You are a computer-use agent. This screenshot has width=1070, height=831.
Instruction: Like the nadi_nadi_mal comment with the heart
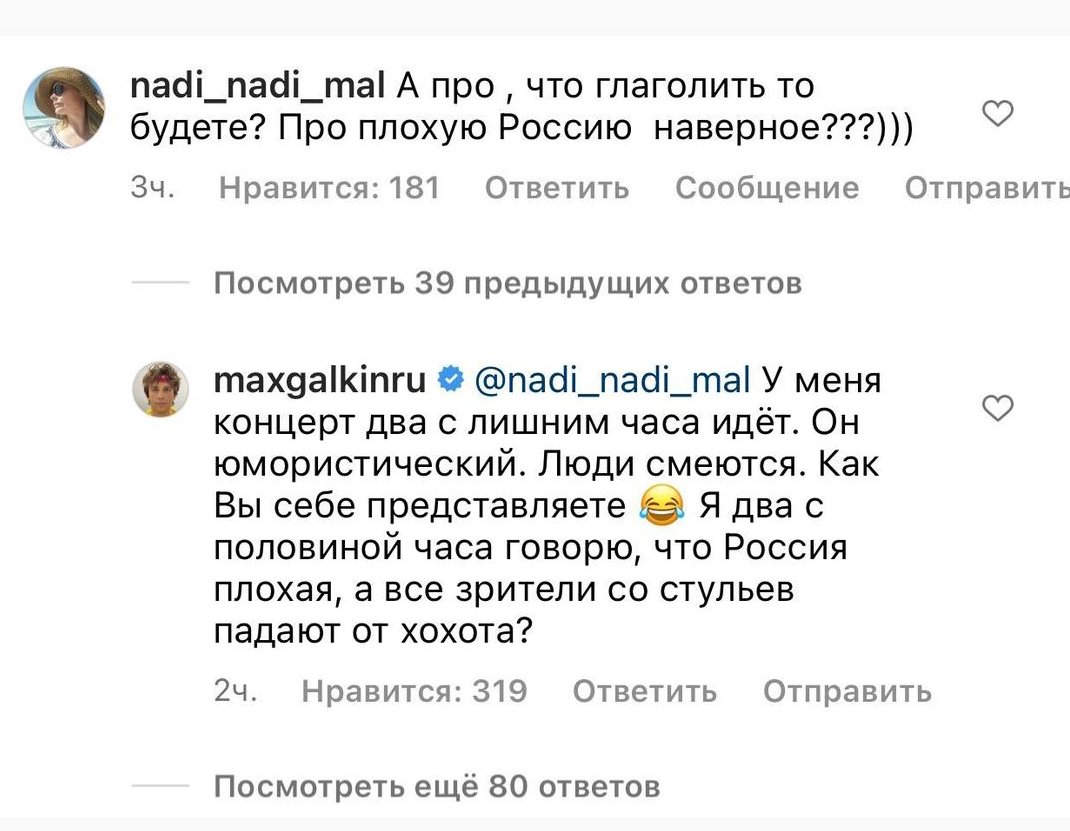(x=998, y=115)
